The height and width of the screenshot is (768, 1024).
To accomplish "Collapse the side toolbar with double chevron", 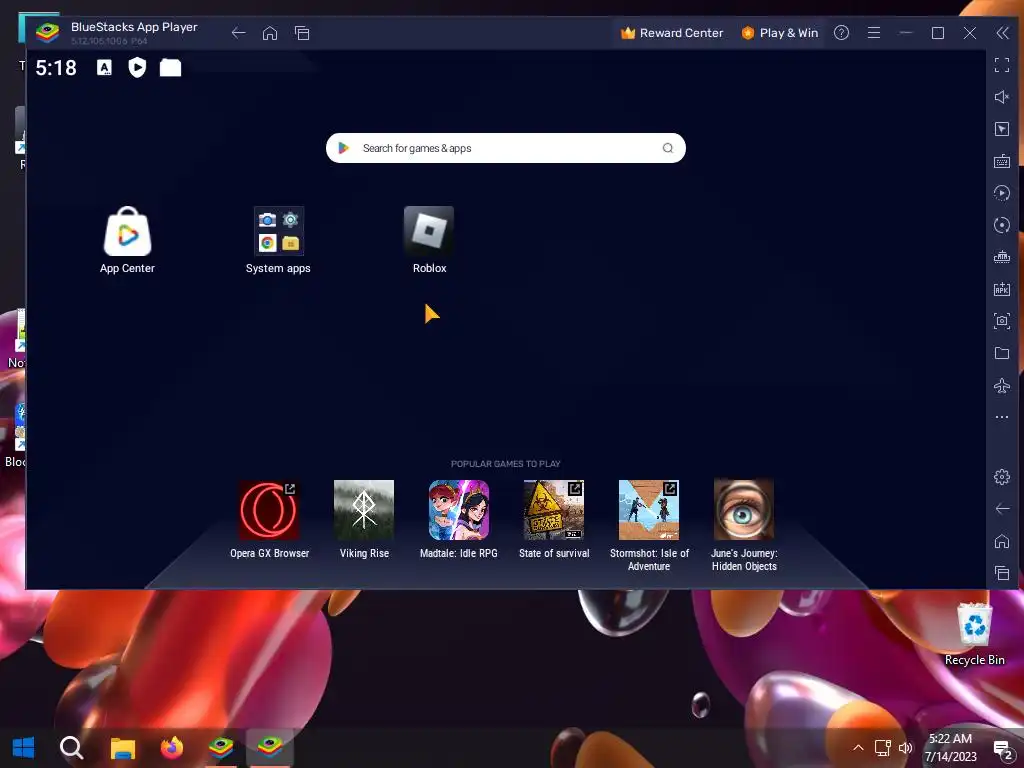I will (x=1002, y=33).
